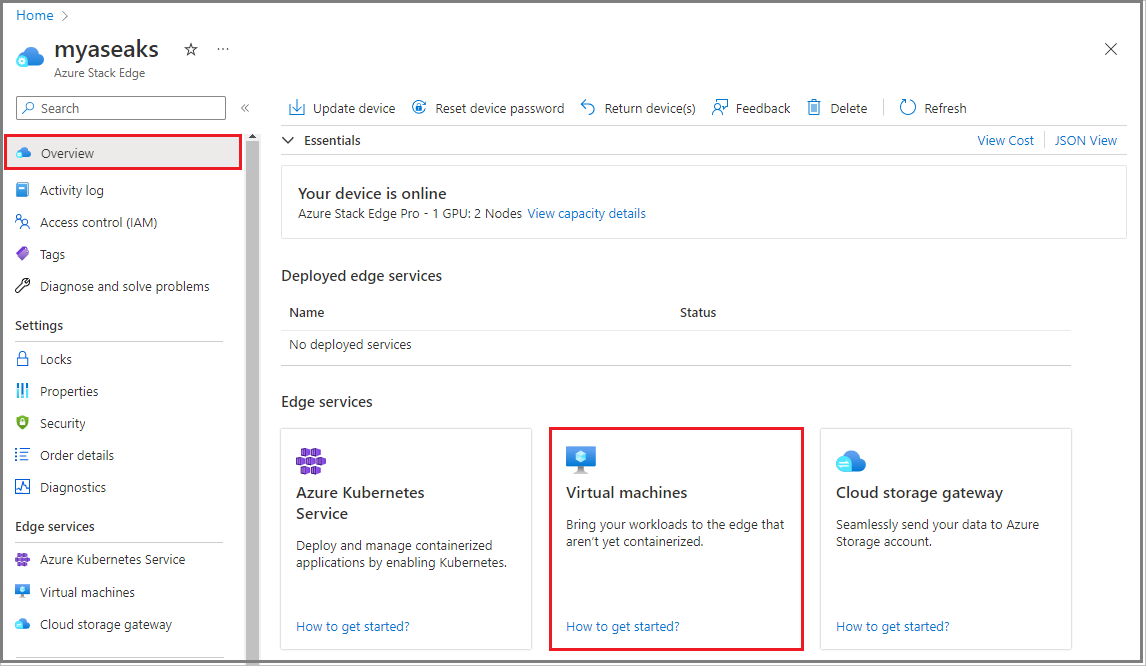The width and height of the screenshot is (1146, 666).
Task: Click the View capacity details link
Action: coord(586,214)
